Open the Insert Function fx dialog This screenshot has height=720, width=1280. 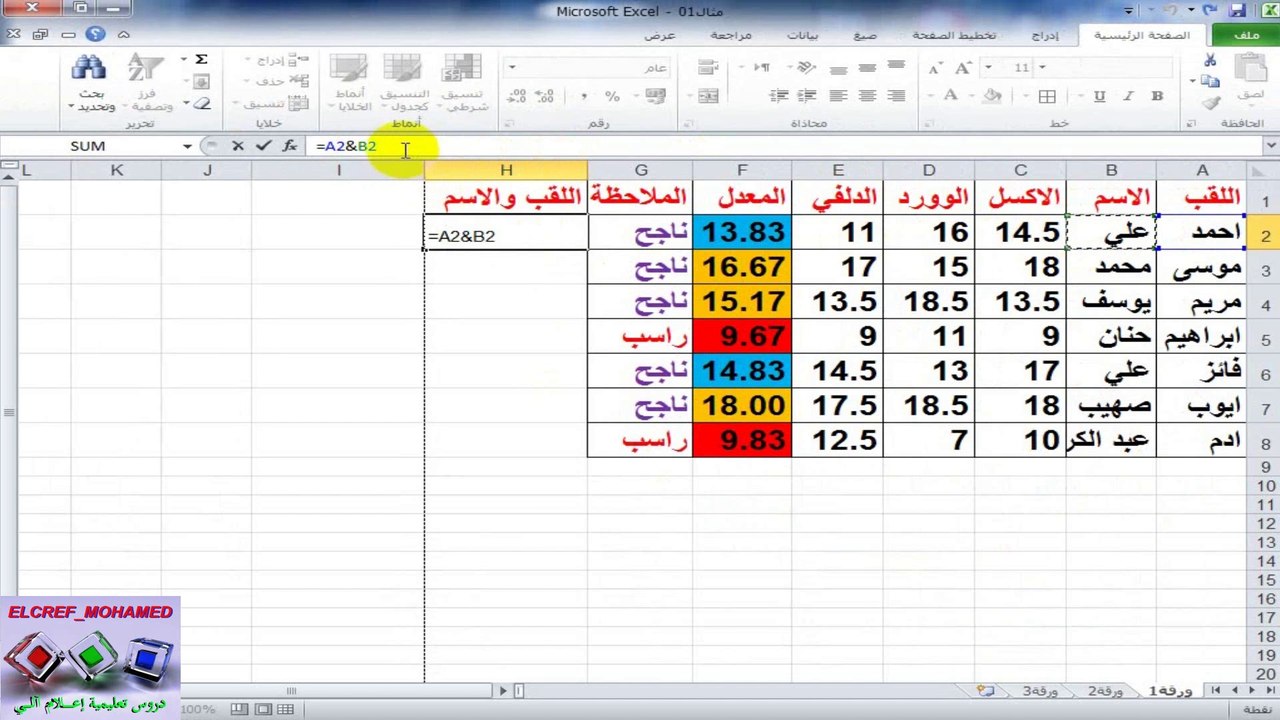coord(289,146)
